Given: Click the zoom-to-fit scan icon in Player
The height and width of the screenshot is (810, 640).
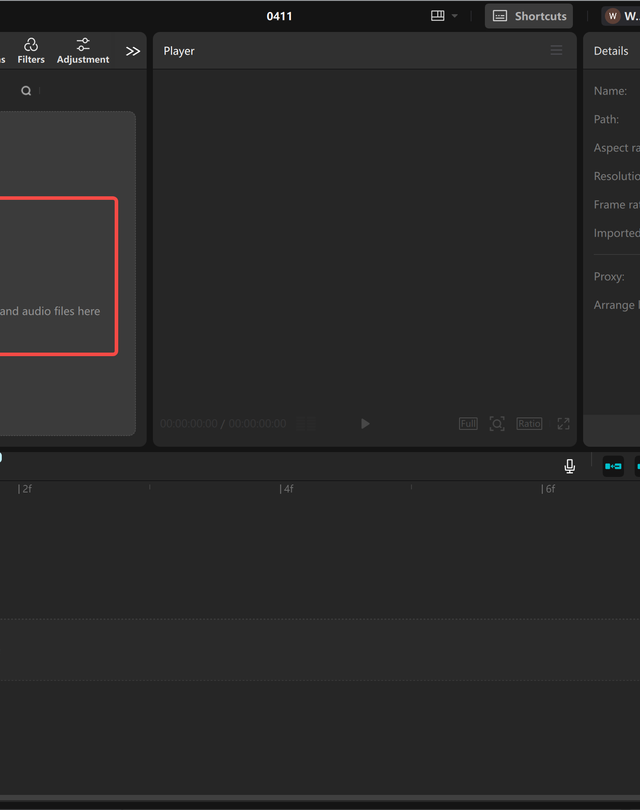Looking at the screenshot, I should 497,424.
